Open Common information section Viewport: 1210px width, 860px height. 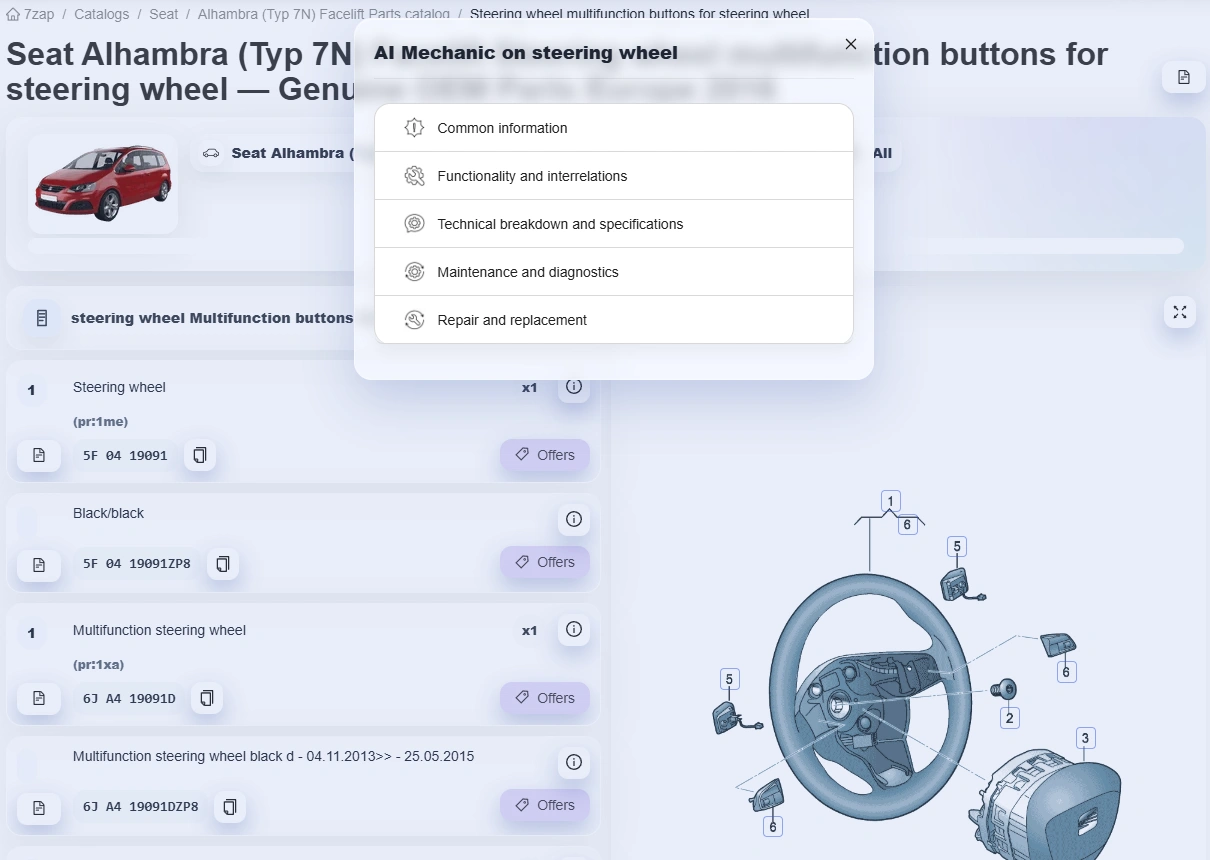click(x=614, y=128)
